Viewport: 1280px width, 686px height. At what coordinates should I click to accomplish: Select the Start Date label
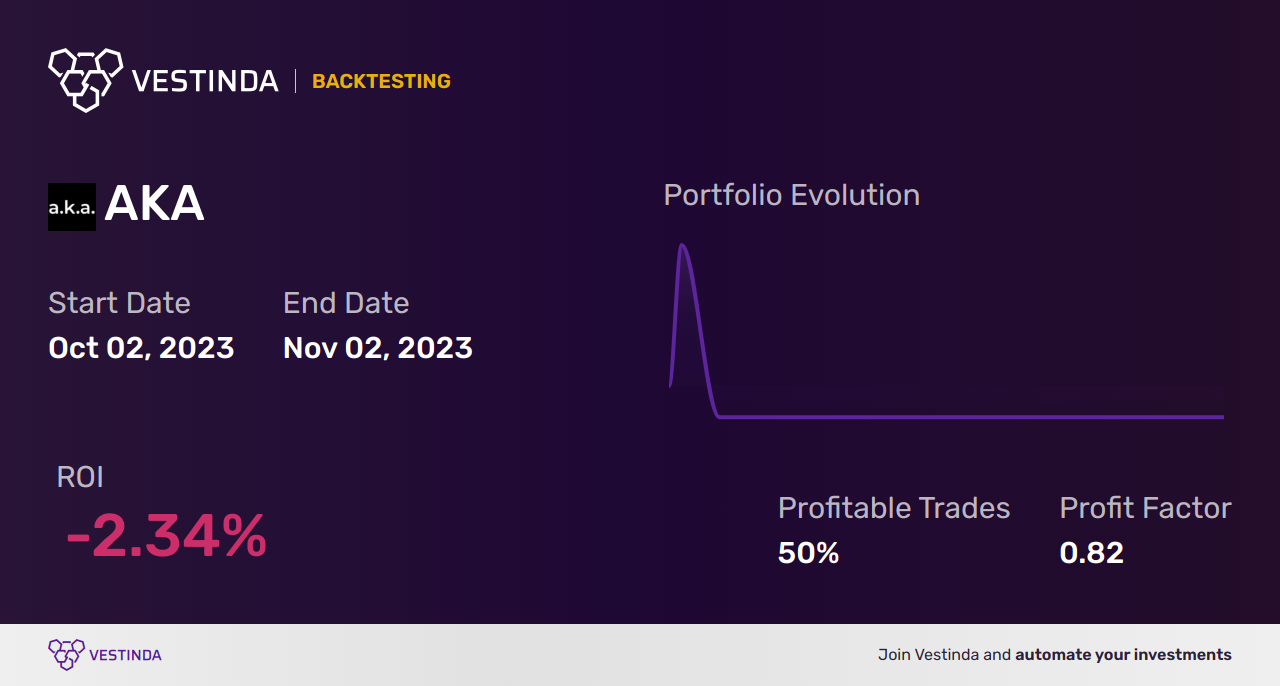tap(119, 303)
